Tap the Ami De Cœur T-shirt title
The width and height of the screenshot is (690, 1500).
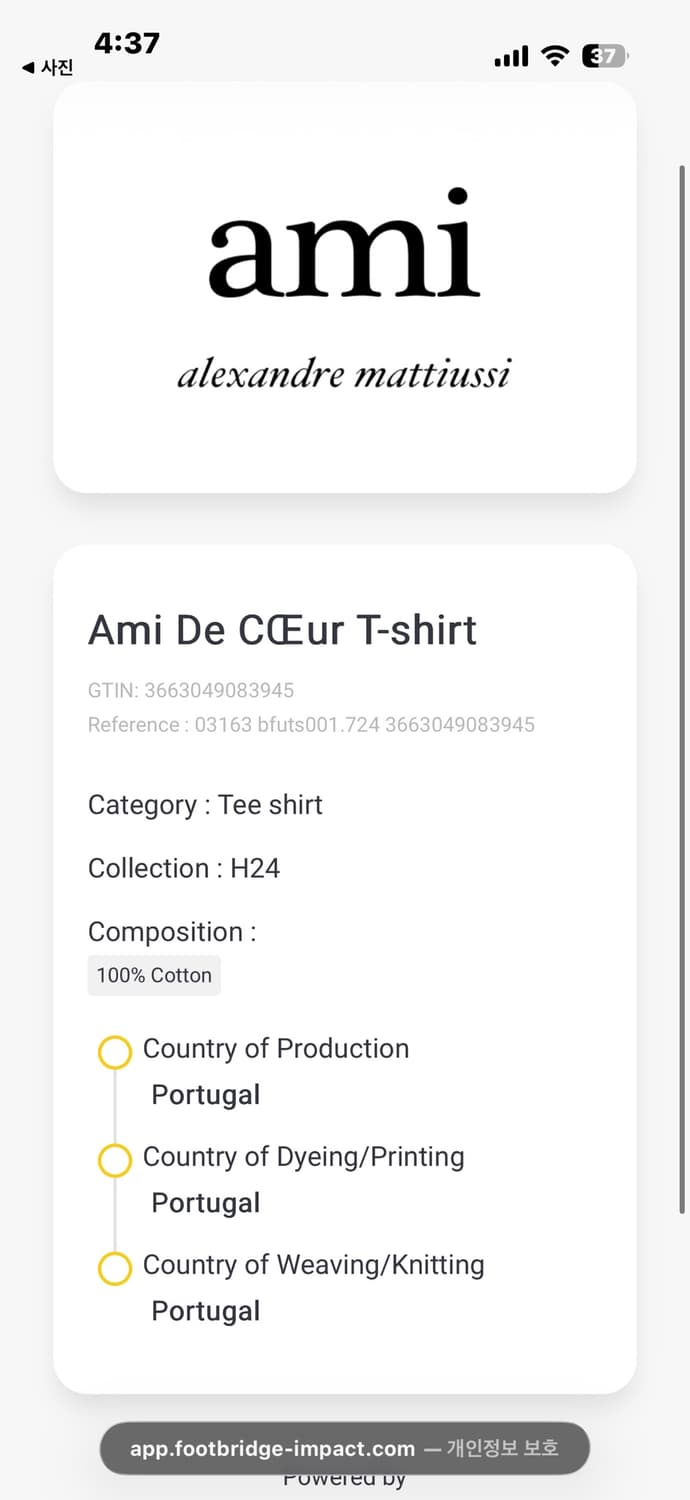pyautogui.click(x=283, y=630)
